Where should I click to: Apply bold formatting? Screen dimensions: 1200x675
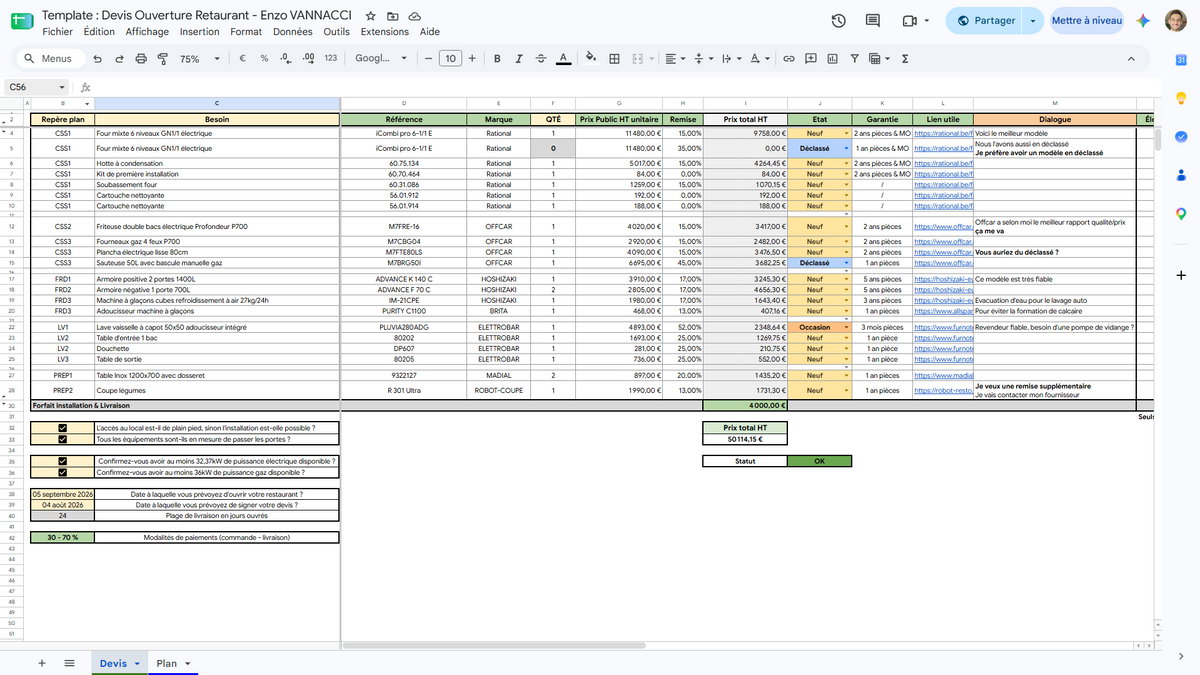coord(497,59)
